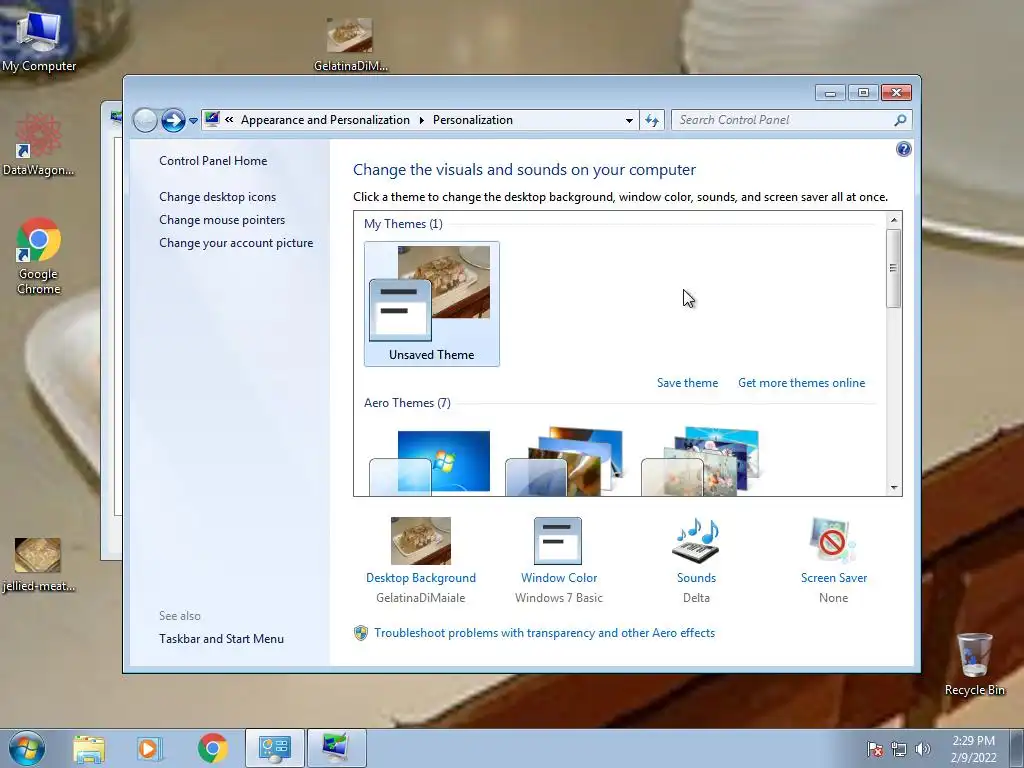The image size is (1024, 768).
Task: Click the Personalization breadcrumb
Action: coord(473,120)
